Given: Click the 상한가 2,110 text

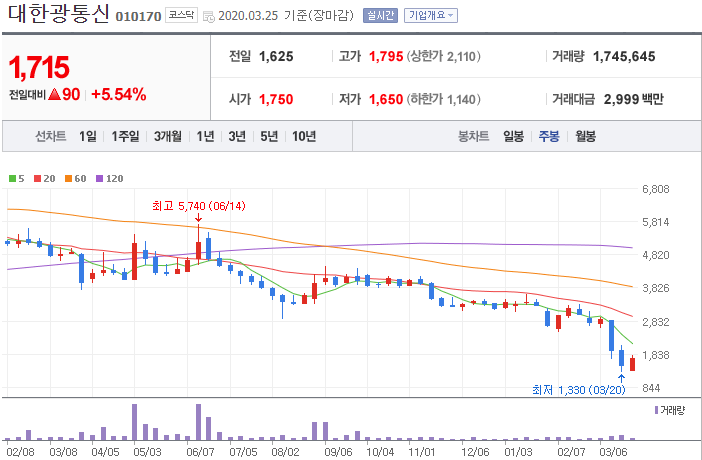Looking at the screenshot, I should (x=443, y=56).
